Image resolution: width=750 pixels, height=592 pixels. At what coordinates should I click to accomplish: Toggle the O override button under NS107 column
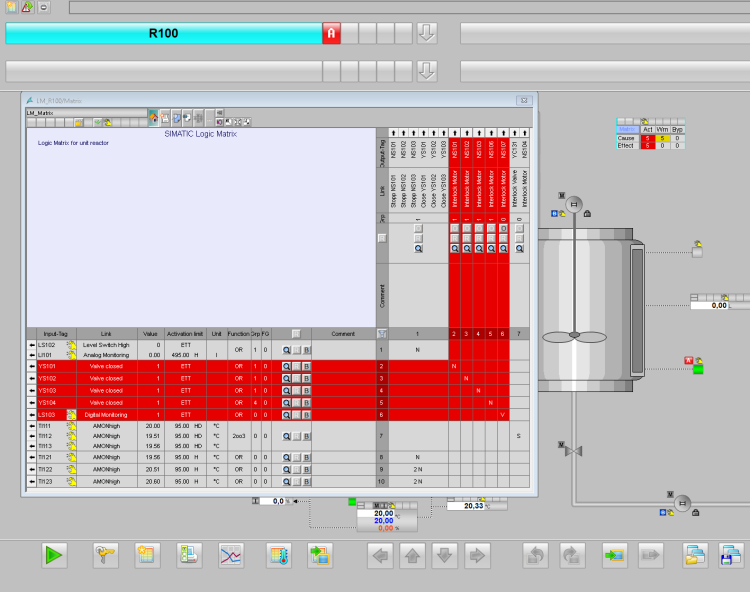click(503, 229)
